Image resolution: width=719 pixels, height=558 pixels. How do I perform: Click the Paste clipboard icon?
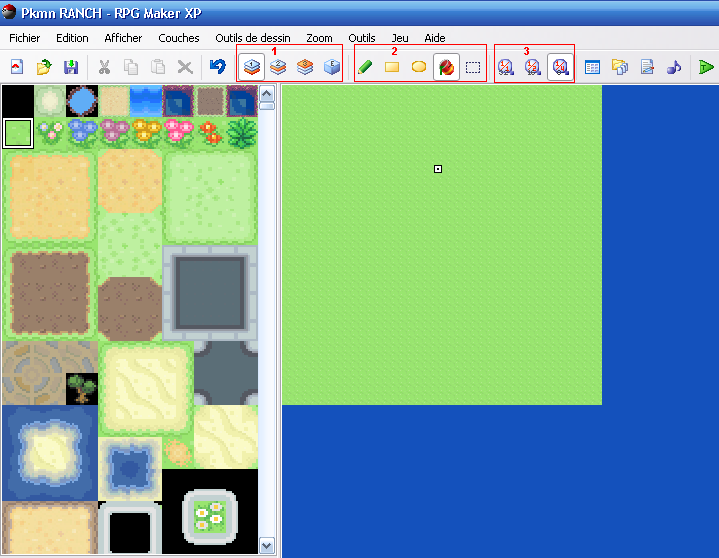(x=158, y=67)
